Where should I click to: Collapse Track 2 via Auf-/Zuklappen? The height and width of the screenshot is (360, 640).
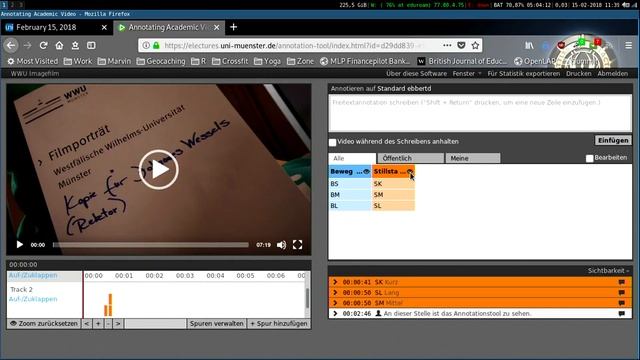point(33,299)
